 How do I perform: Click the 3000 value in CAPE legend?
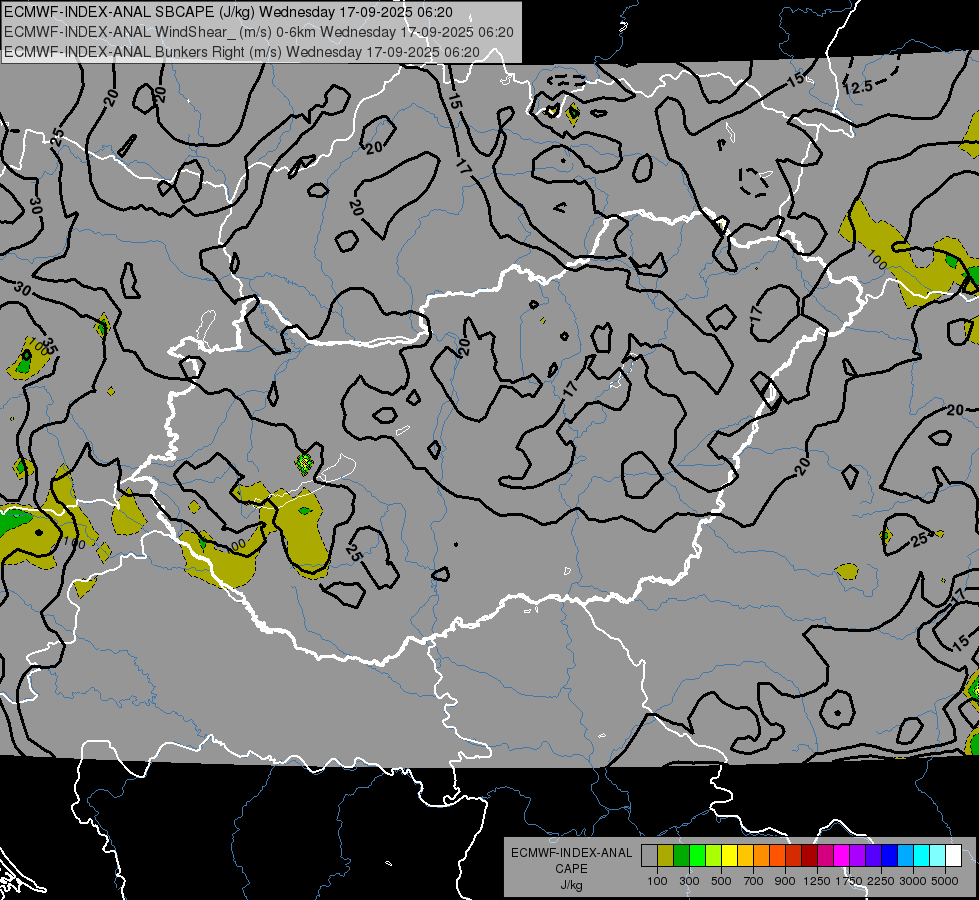913,881
